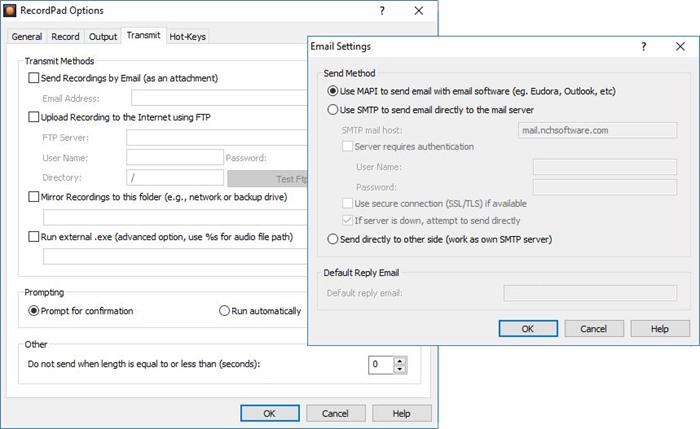Enable Upload Recording using FTP checkbox

coord(35,117)
